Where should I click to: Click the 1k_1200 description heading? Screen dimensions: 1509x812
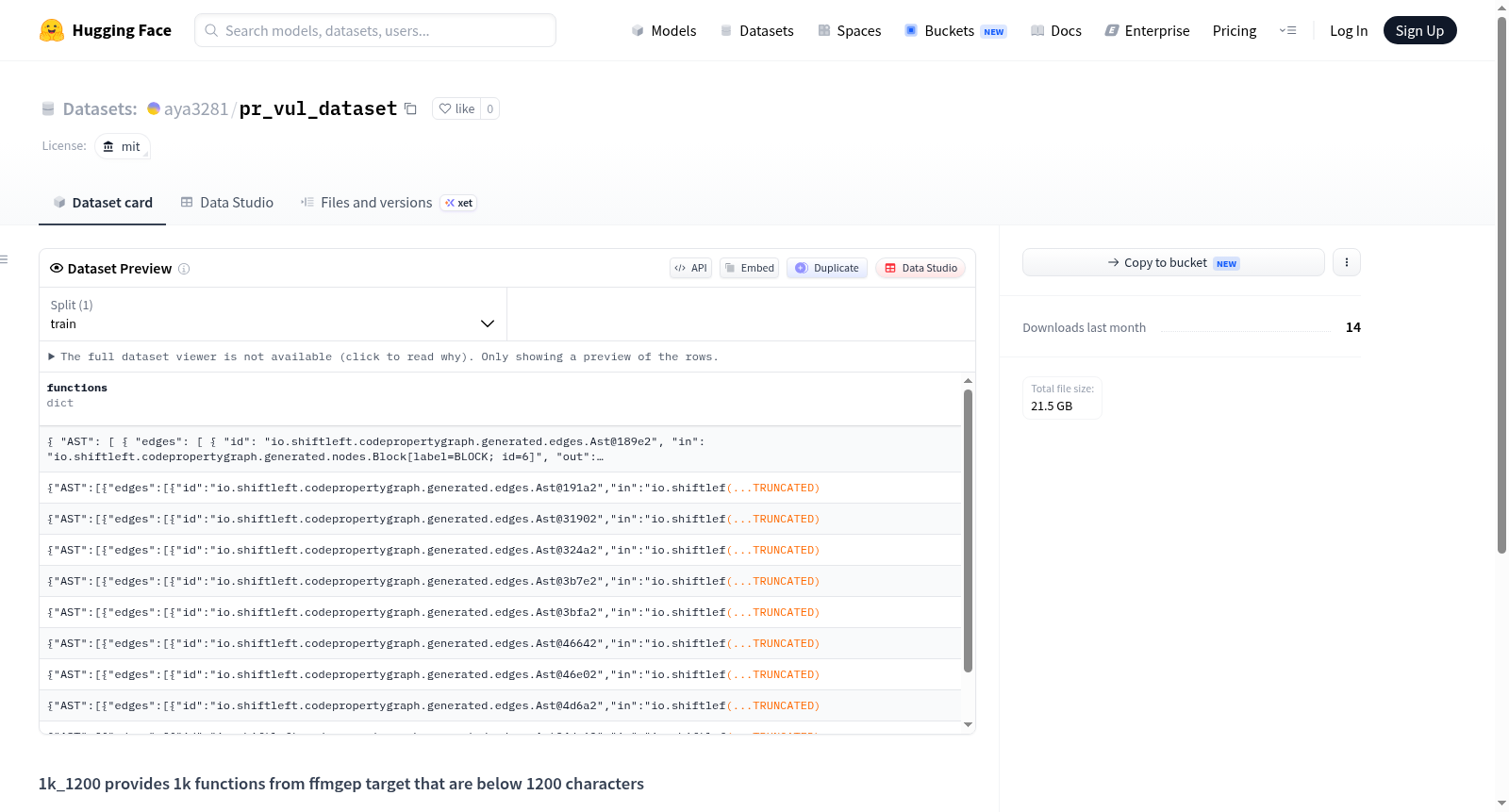pyautogui.click(x=341, y=784)
